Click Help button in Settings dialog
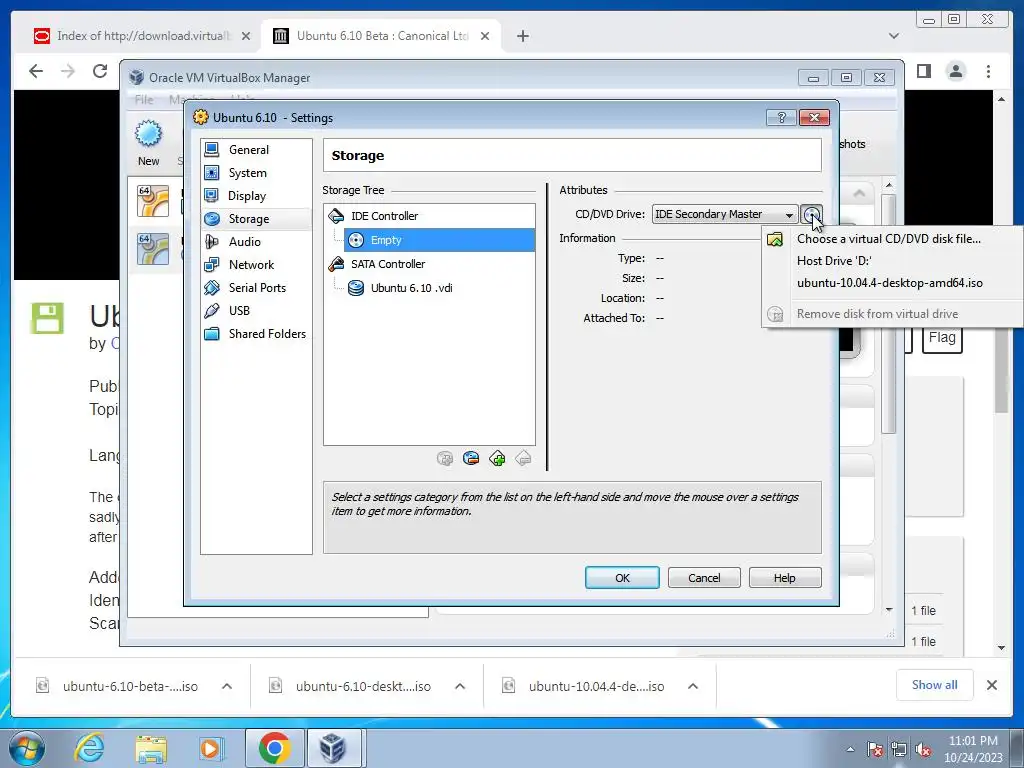The image size is (1024, 768). [785, 578]
